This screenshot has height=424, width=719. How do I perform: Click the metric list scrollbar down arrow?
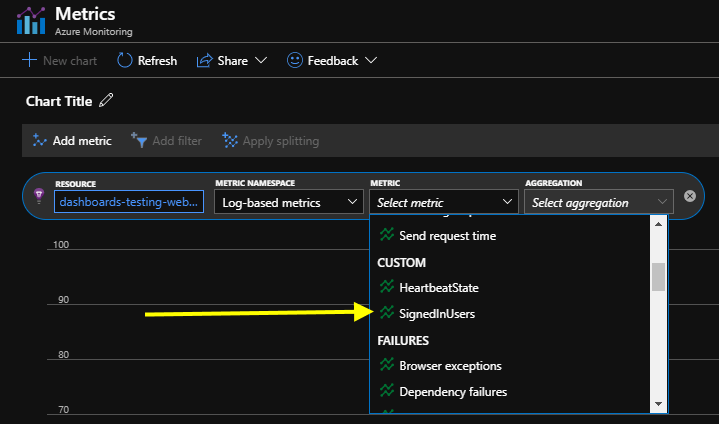[658, 403]
